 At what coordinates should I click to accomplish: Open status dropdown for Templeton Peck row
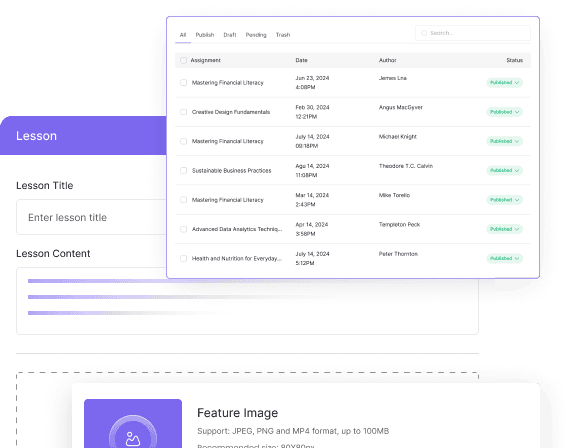[x=504, y=229]
